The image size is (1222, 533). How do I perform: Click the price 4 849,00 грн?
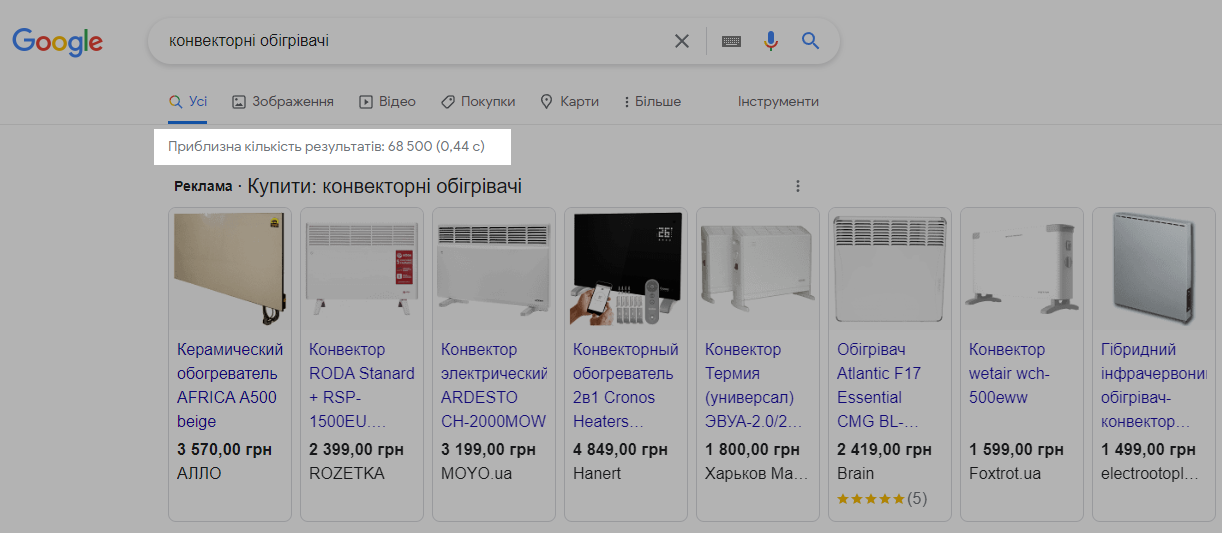[x=620, y=450]
